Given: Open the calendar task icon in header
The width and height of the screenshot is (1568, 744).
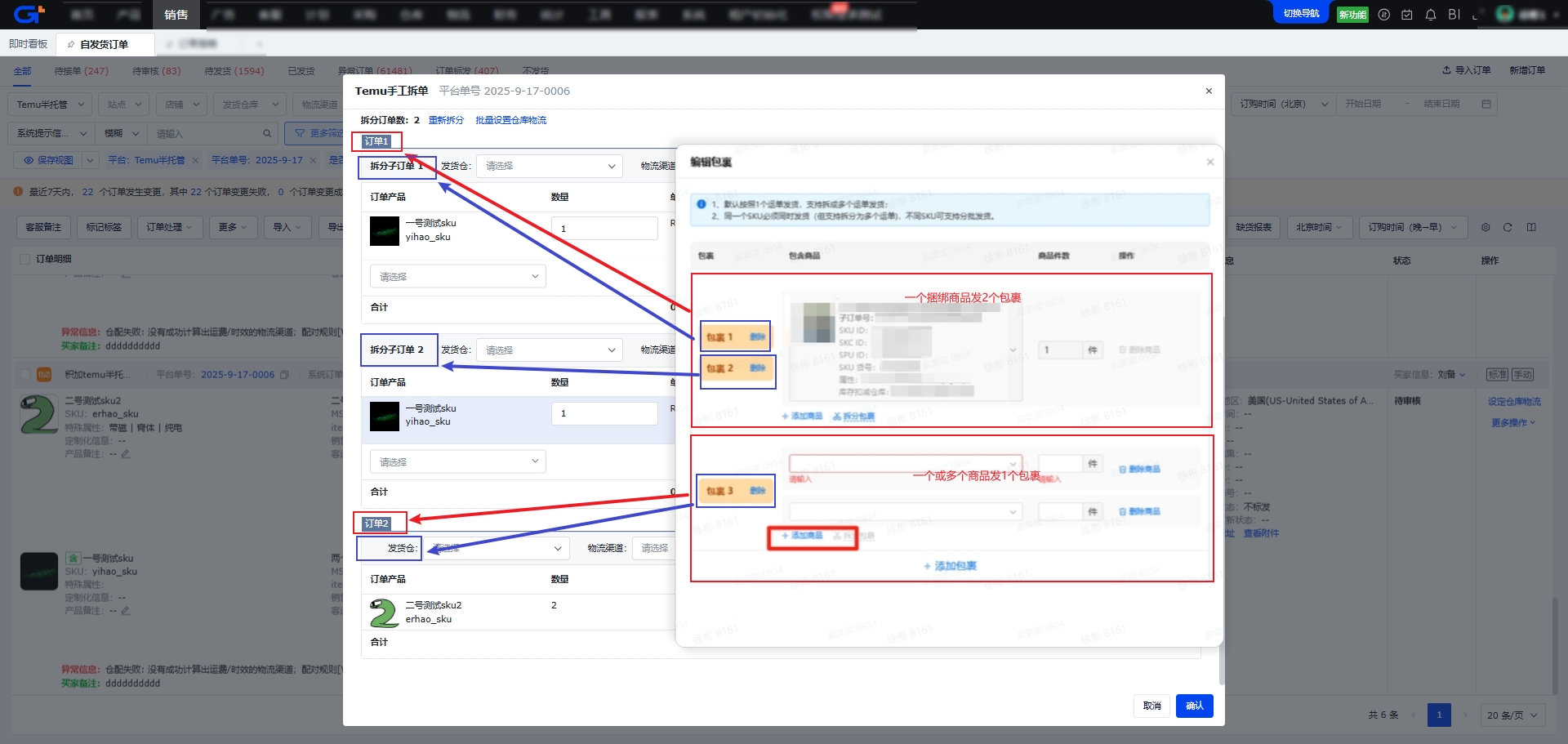Looking at the screenshot, I should (1406, 15).
